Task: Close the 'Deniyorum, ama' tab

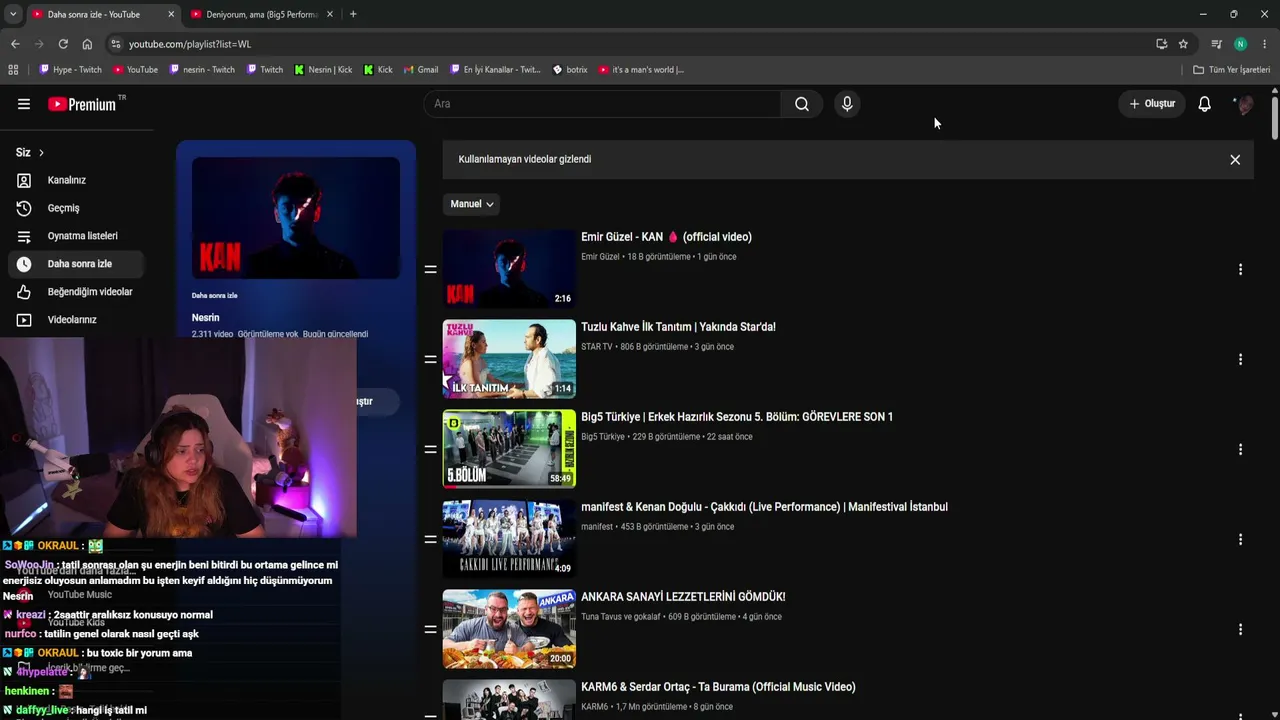Action: tap(331, 14)
